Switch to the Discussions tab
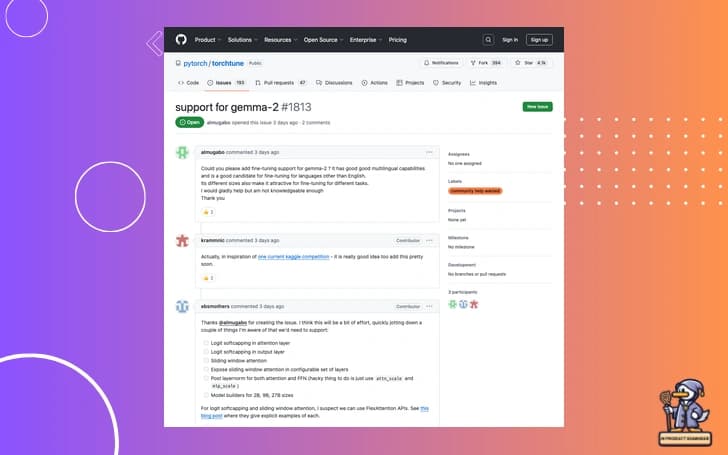This screenshot has width=728, height=455. point(334,83)
